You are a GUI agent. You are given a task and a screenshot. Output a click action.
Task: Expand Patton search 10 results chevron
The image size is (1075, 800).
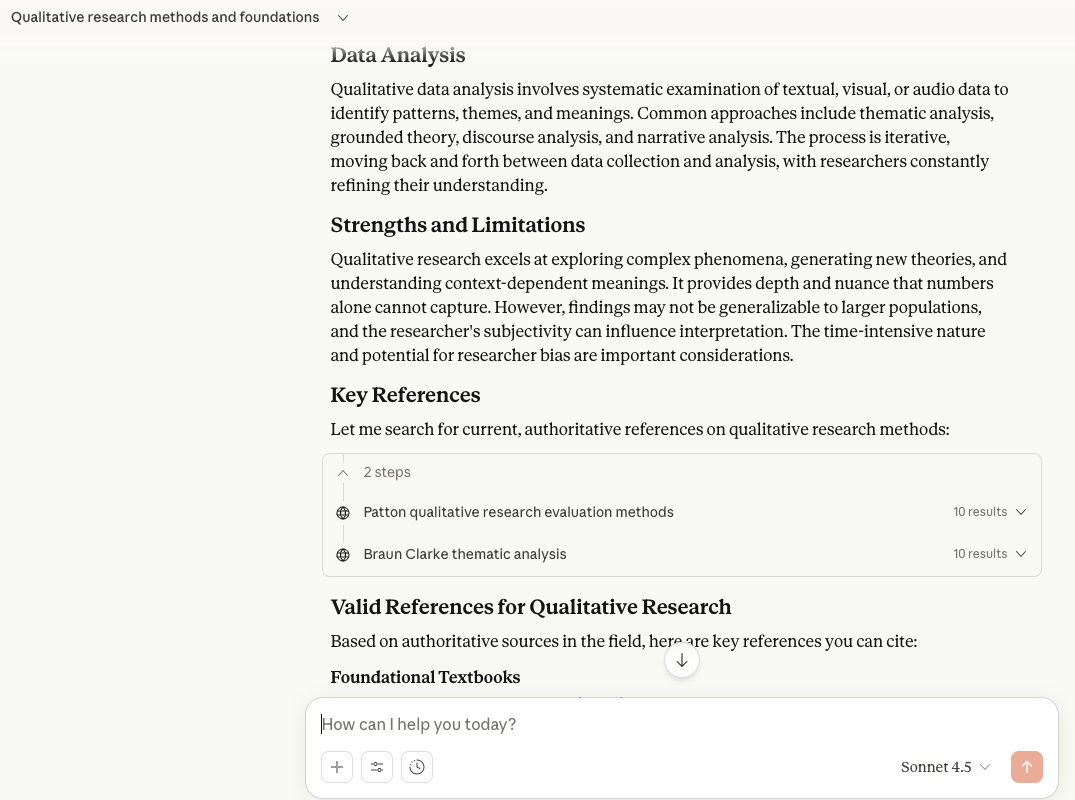point(1021,512)
